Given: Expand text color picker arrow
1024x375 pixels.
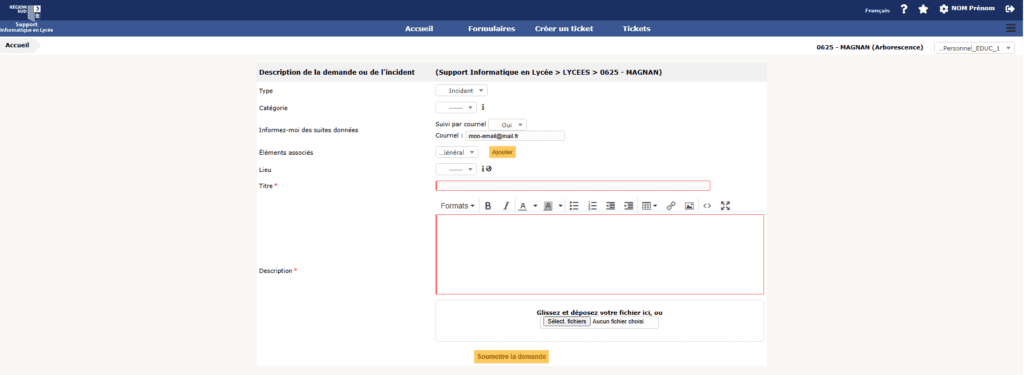Looking at the screenshot, I should 535,206.
